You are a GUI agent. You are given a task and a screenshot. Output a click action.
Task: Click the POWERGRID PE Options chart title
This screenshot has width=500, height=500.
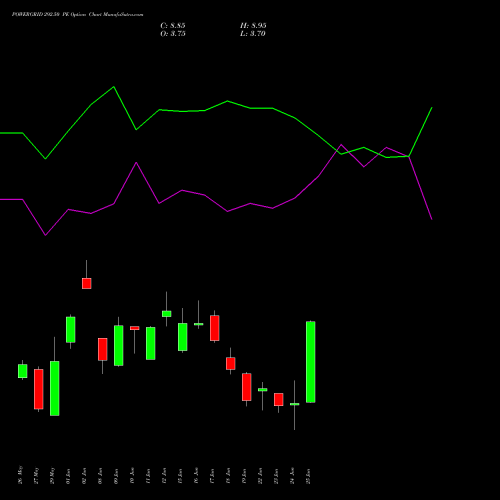tap(77, 15)
